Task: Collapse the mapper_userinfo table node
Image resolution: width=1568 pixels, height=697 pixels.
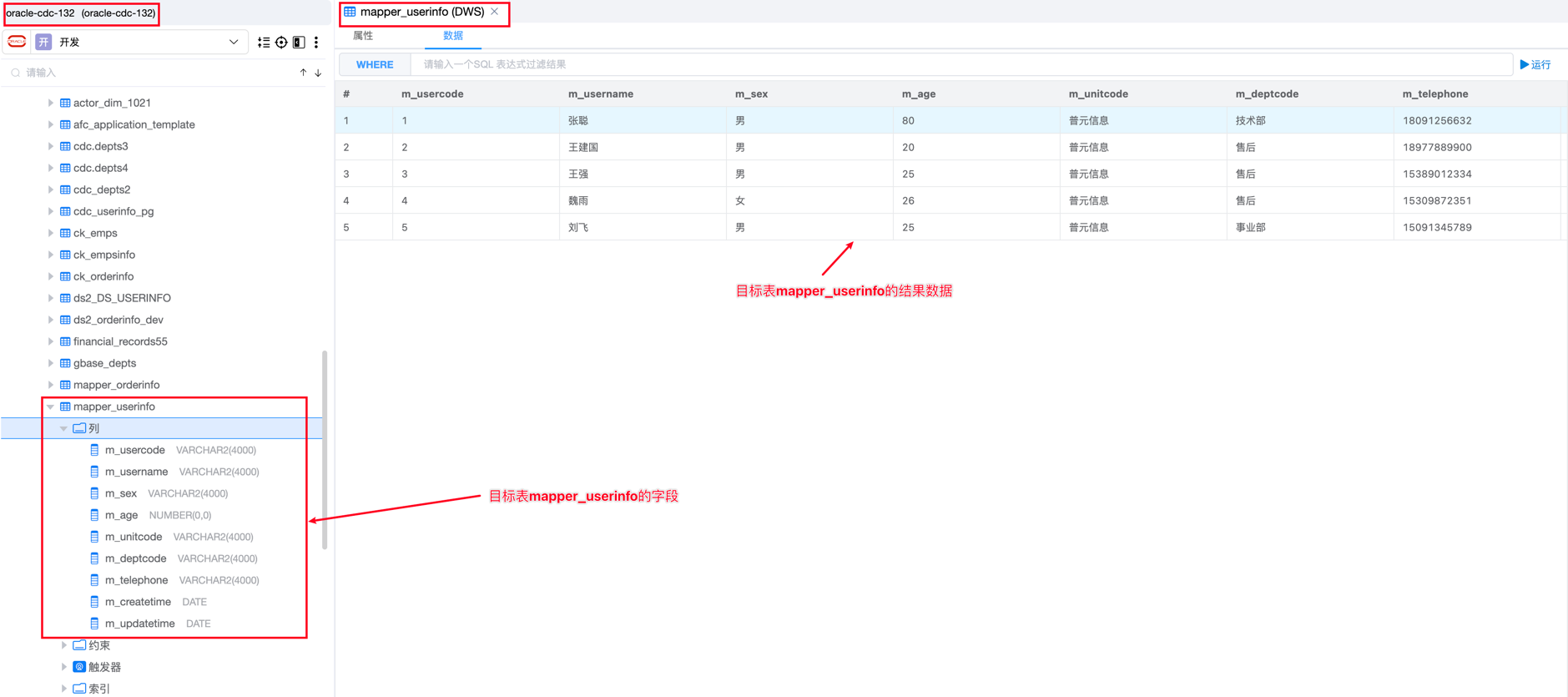Action: coord(51,407)
